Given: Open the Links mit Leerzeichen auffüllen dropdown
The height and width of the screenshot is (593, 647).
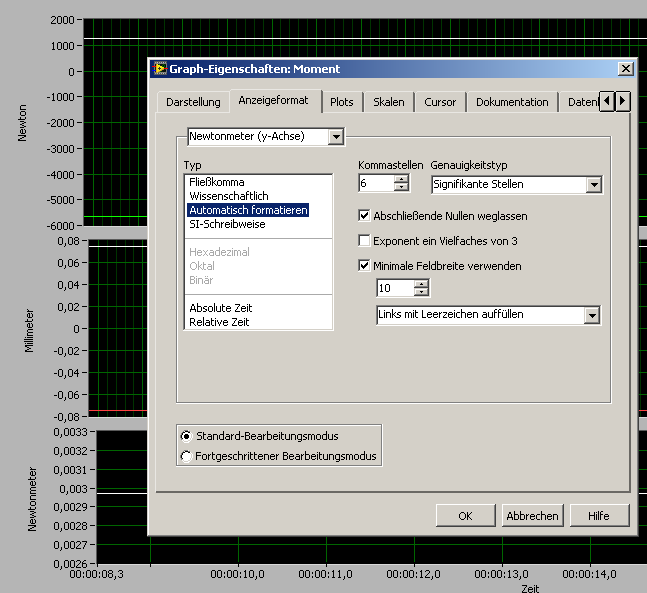Looking at the screenshot, I should click(592, 315).
